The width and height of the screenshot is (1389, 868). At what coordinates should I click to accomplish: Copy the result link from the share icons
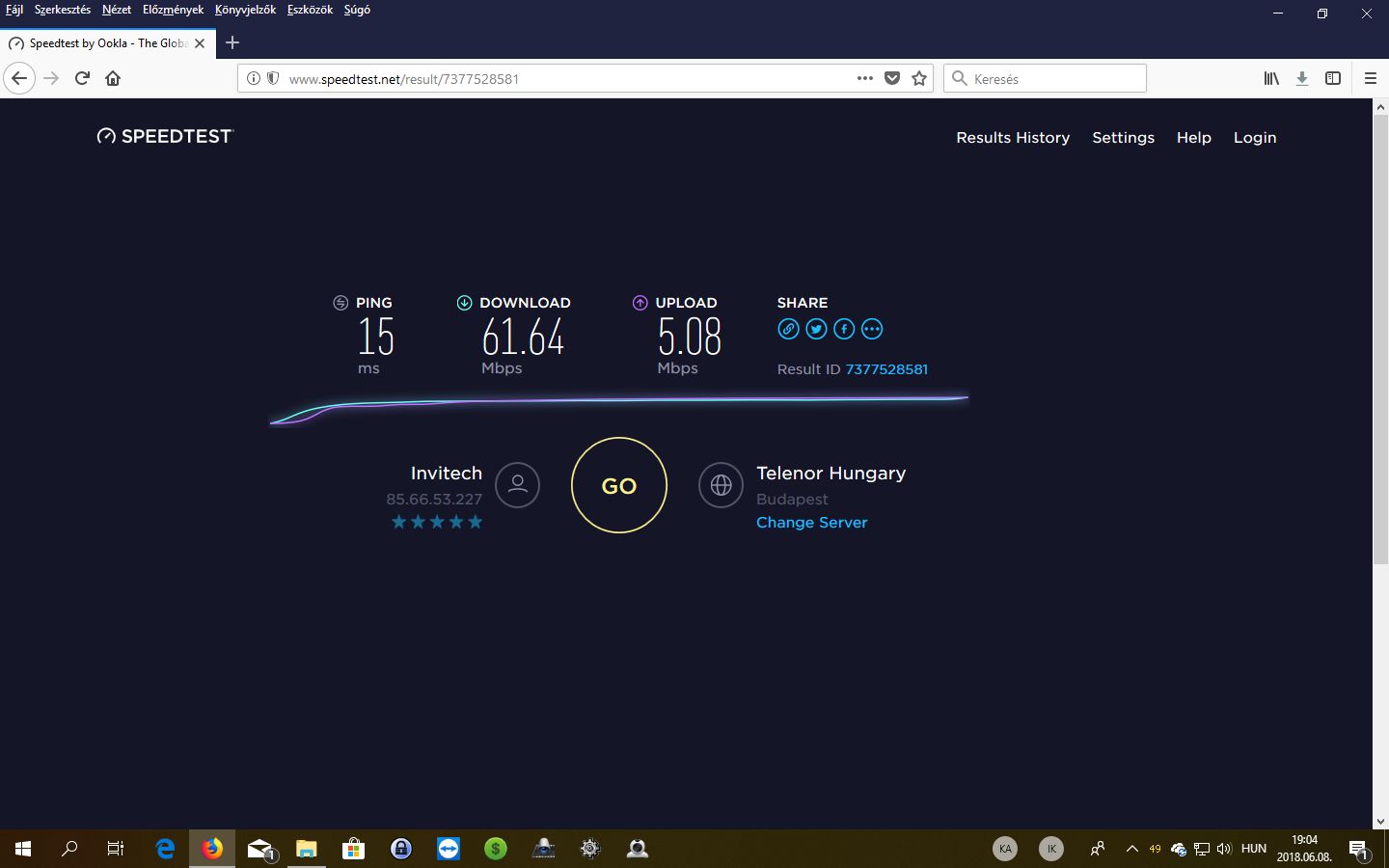788,329
